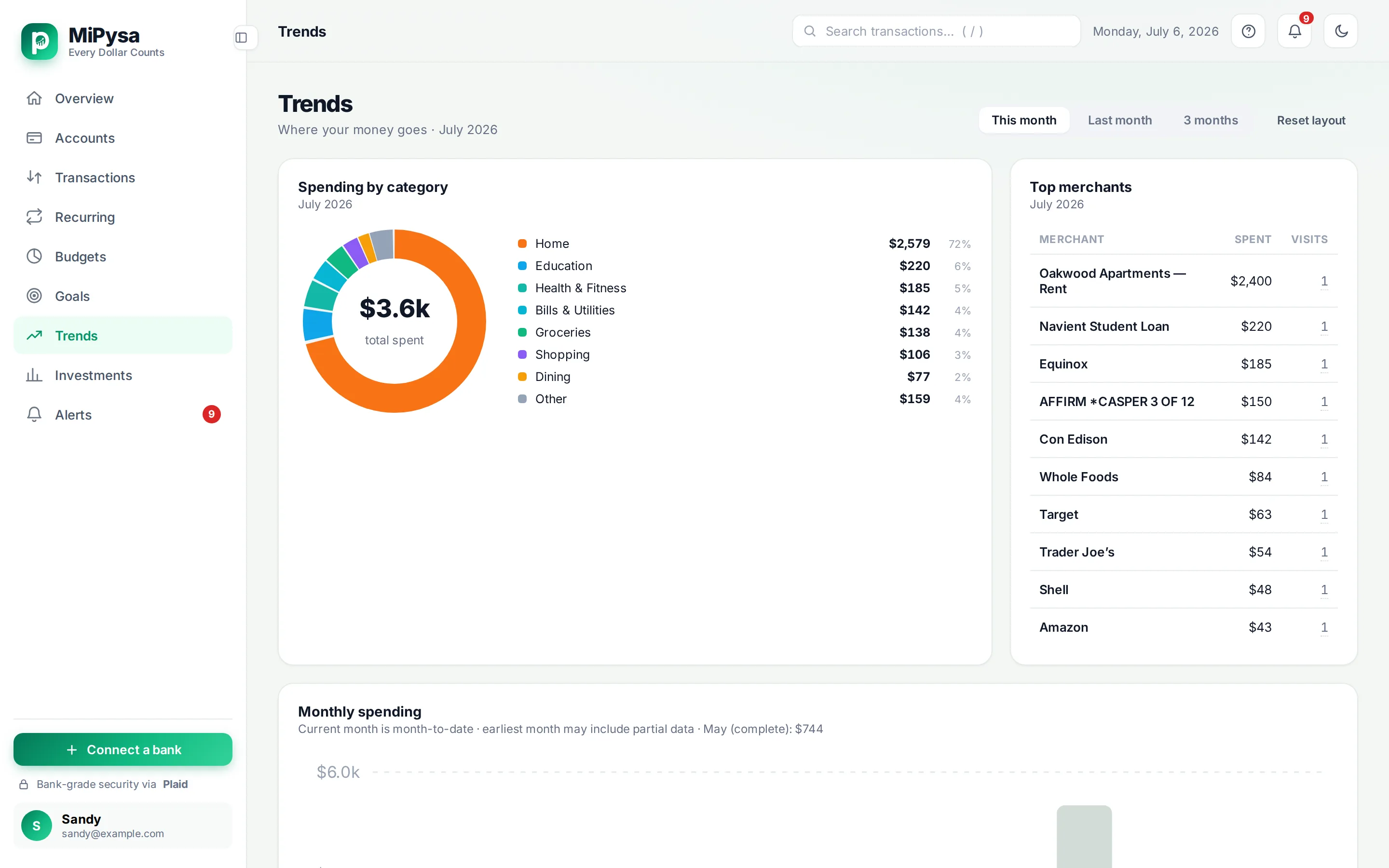Switch to 3 months range
Screen dimensions: 1389x868
coord(1211,120)
